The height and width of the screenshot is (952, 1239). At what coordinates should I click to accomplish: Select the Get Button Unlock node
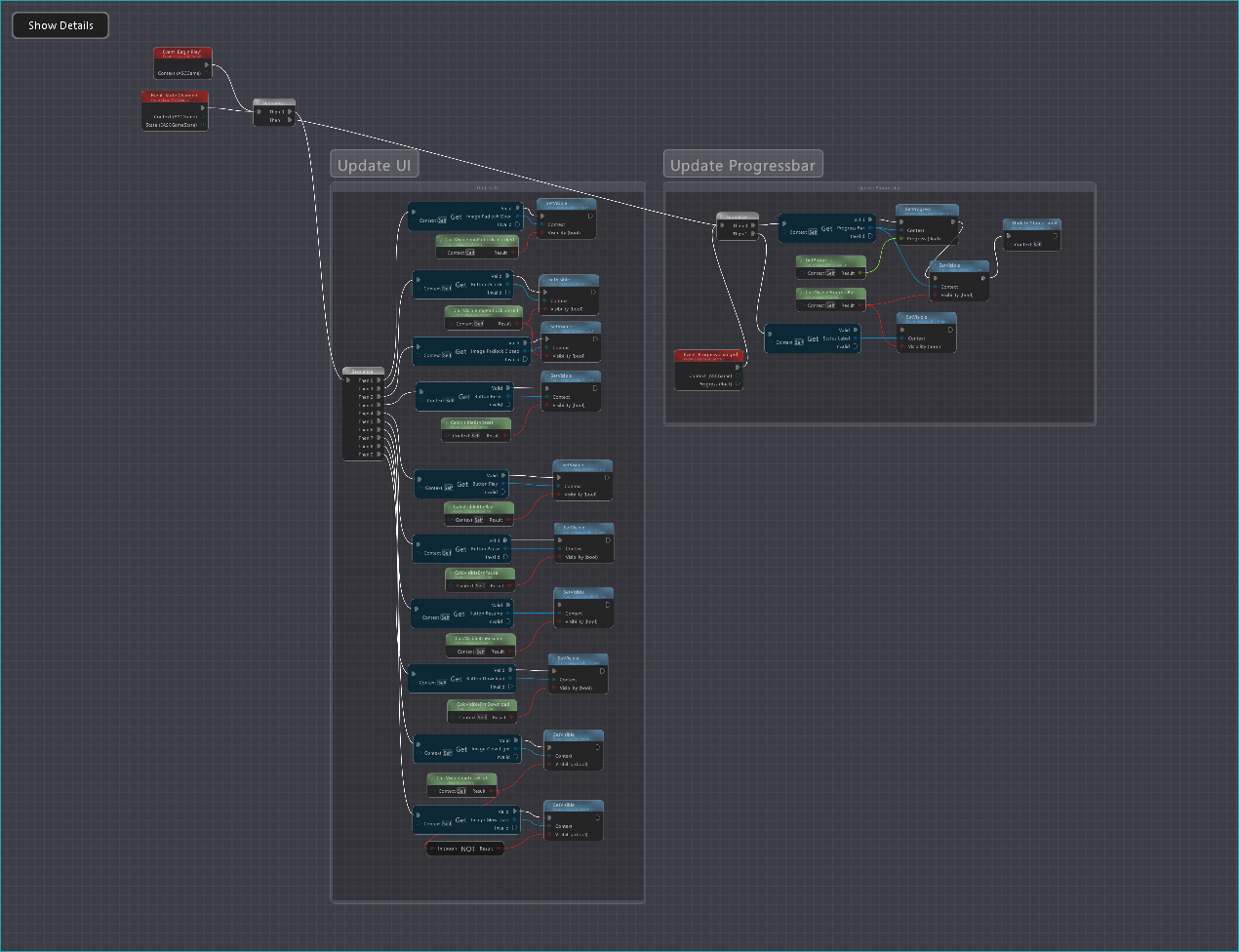[463, 285]
